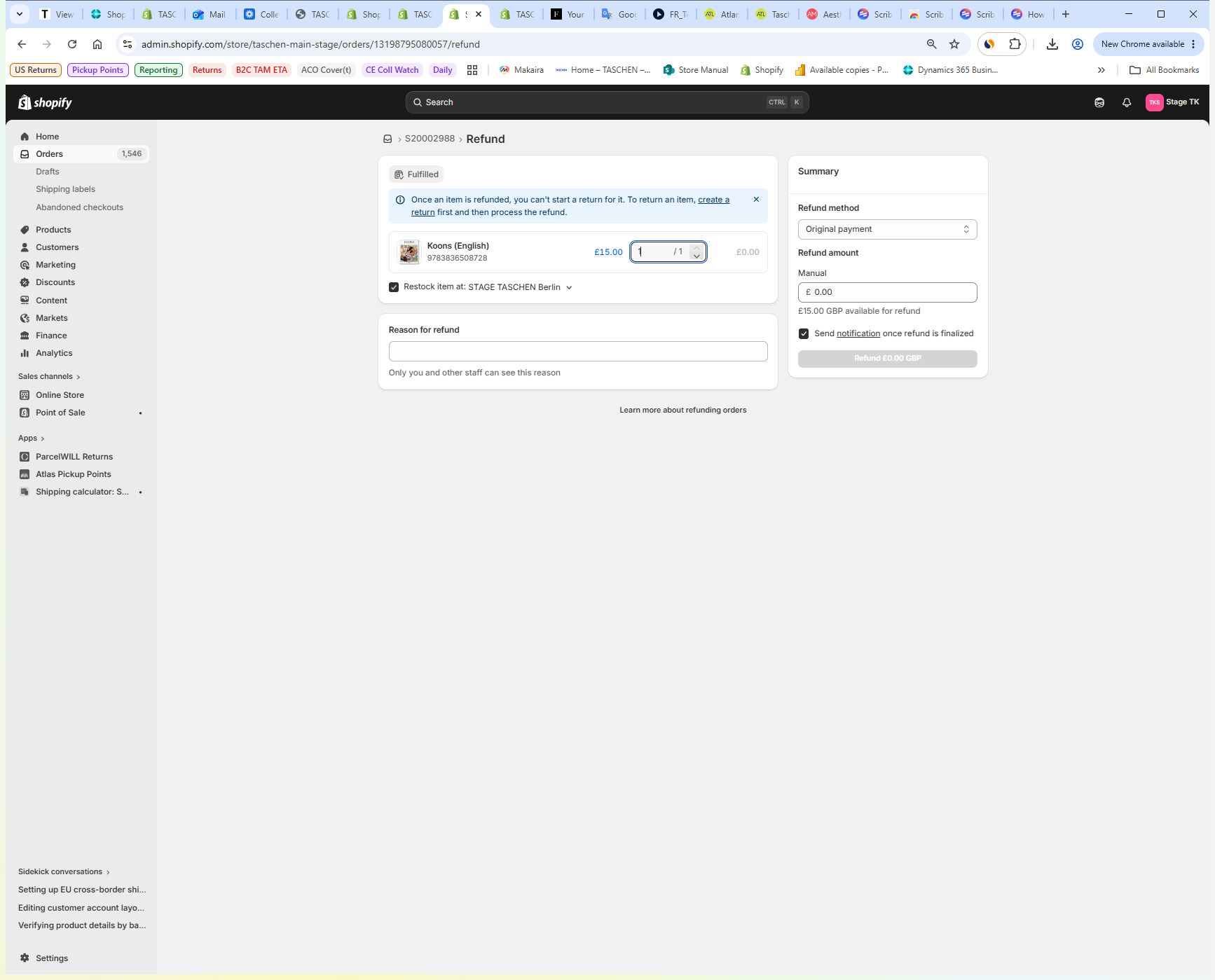
Task: Reload the page
Action: coord(72,44)
